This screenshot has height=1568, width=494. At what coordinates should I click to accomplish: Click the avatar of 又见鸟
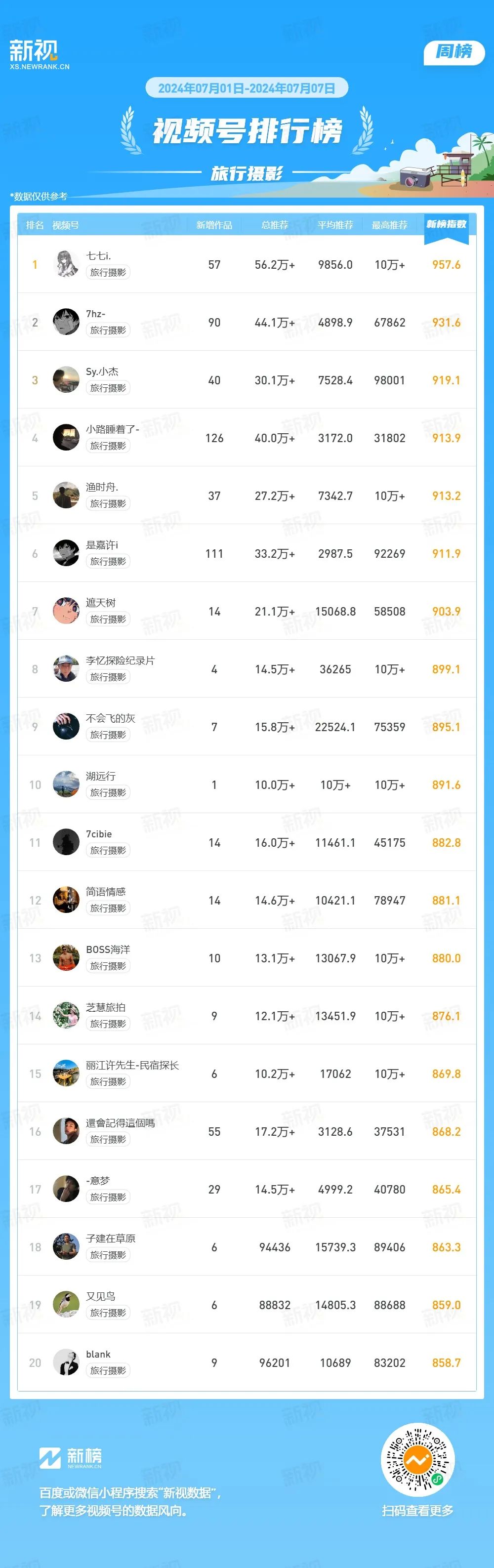[x=66, y=1305]
